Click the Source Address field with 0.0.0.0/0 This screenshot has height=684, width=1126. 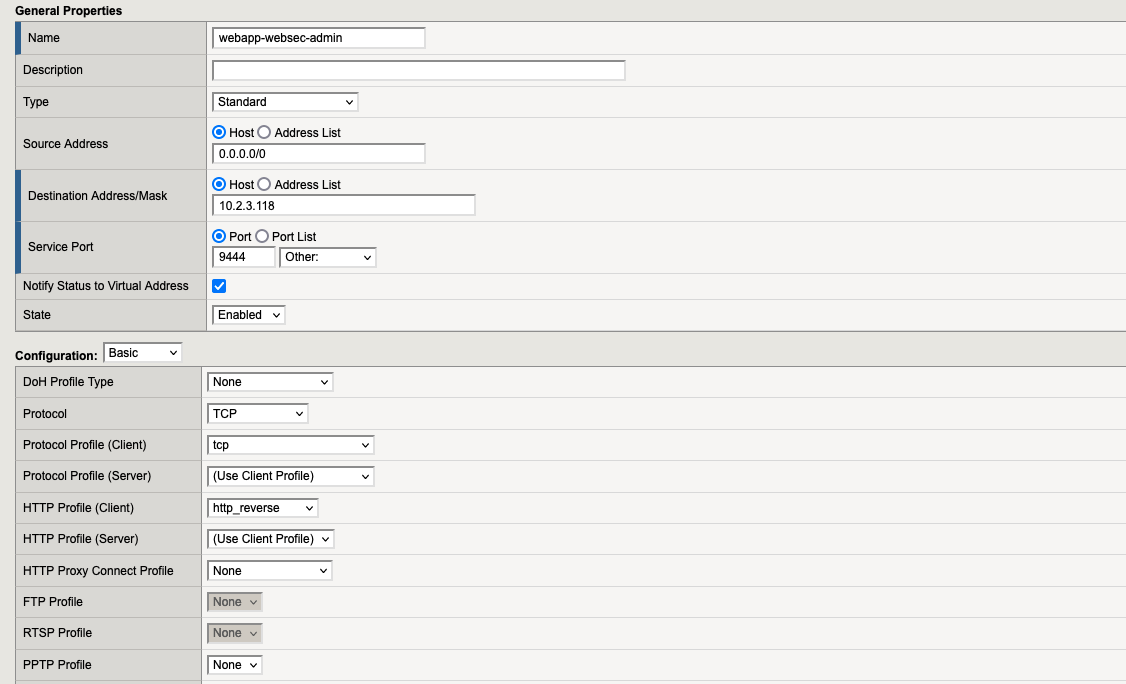click(x=318, y=154)
